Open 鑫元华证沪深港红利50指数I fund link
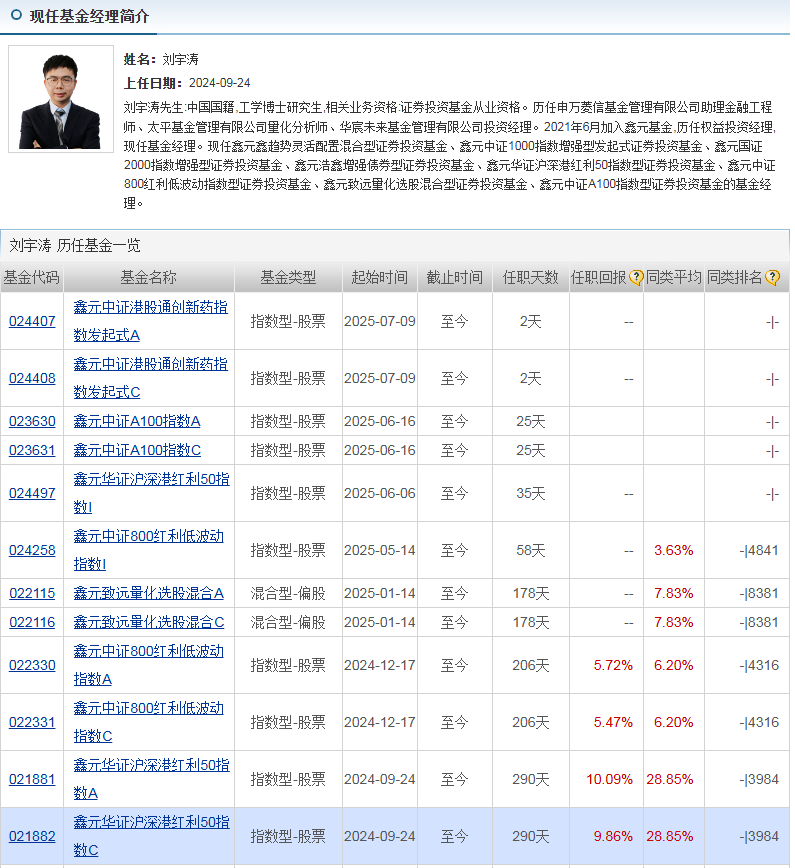The width and height of the screenshot is (795, 868). point(151,493)
